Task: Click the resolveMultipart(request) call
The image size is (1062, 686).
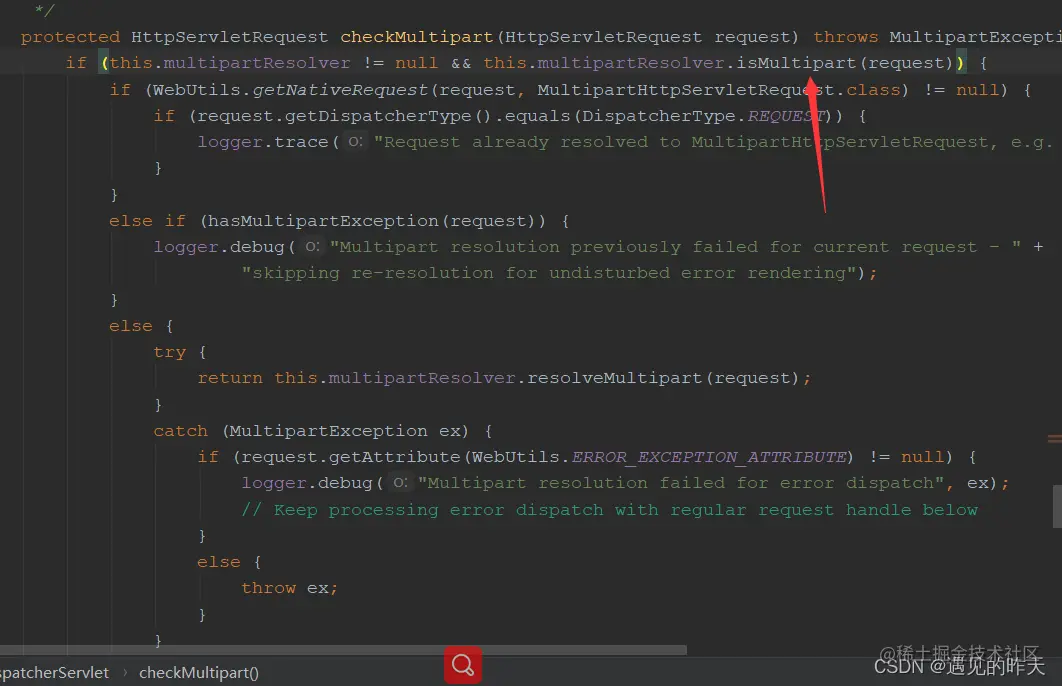Action: click(662, 378)
